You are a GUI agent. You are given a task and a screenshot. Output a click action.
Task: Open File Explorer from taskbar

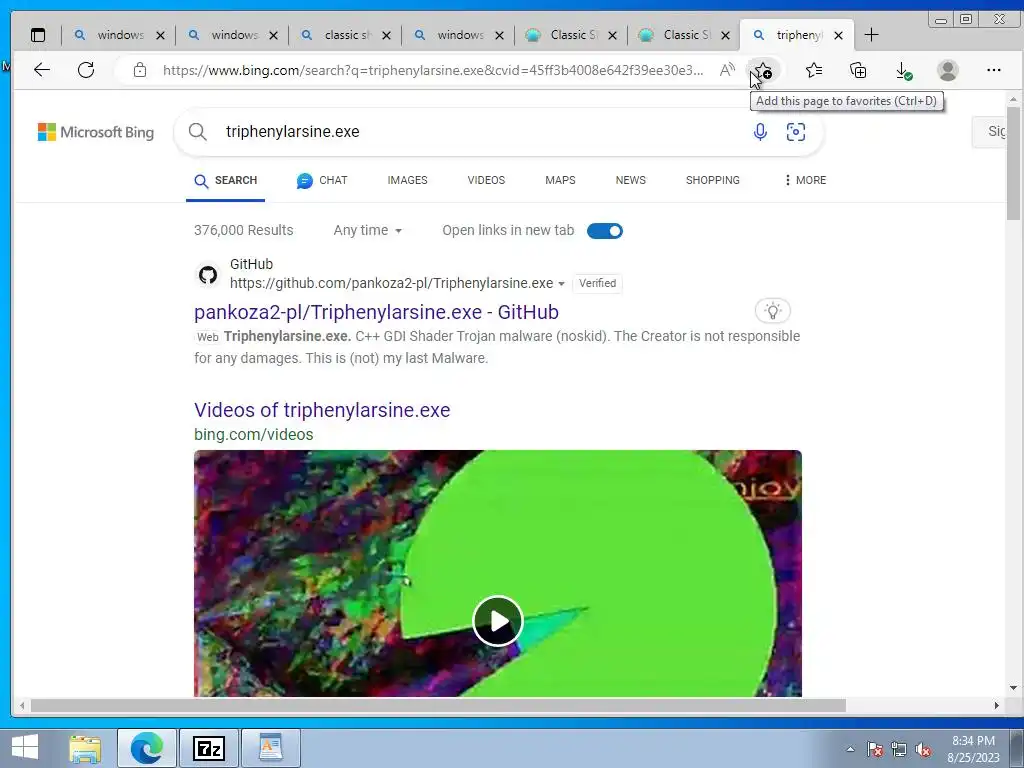(x=85, y=749)
